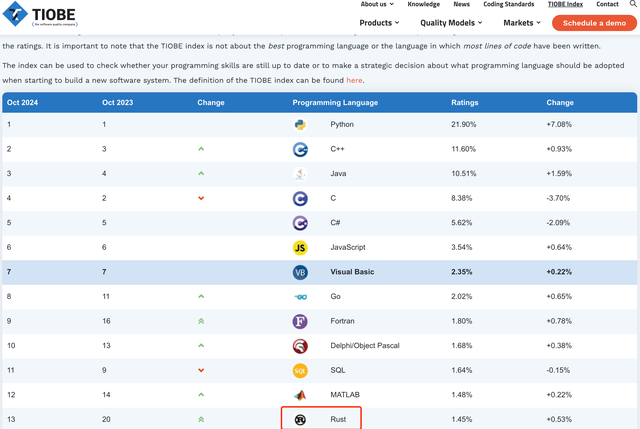This screenshot has height=429, width=640.
Task: Click the C# logo icon
Action: pyautogui.click(x=300, y=223)
